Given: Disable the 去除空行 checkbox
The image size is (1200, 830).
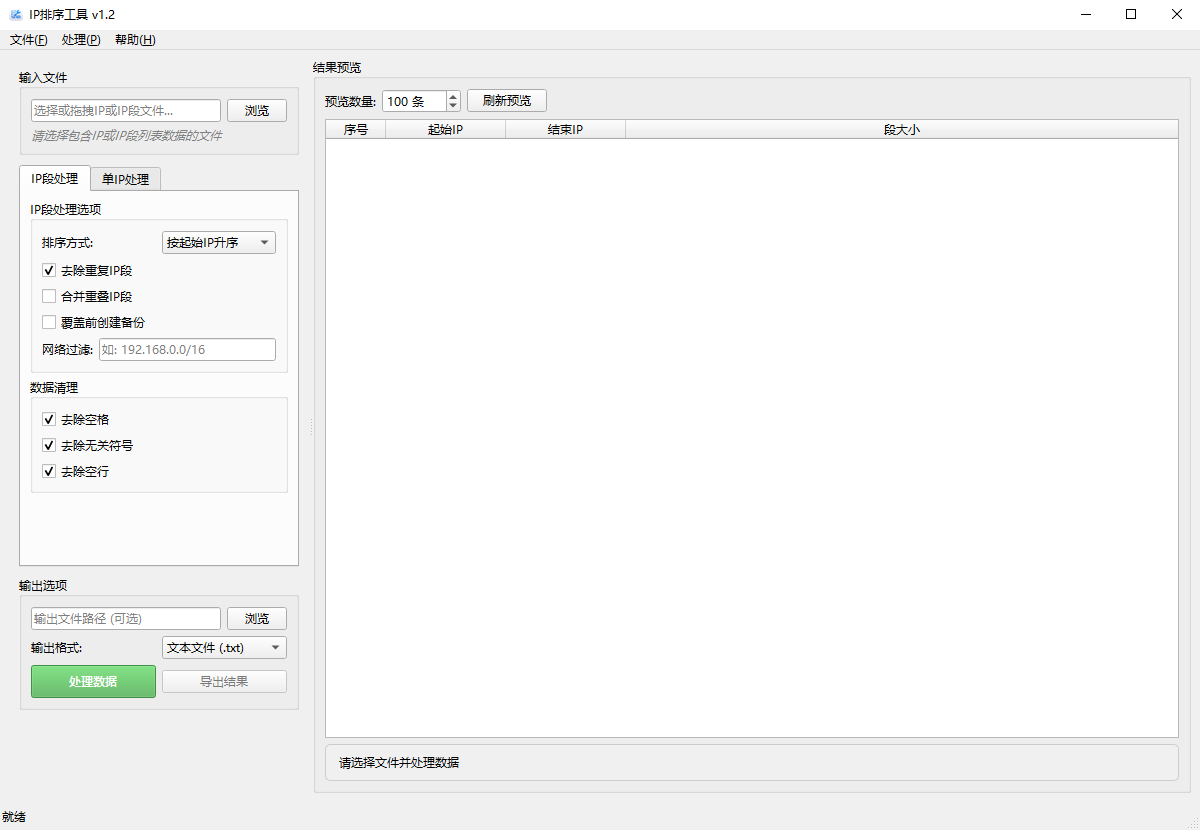Looking at the screenshot, I should (49, 471).
